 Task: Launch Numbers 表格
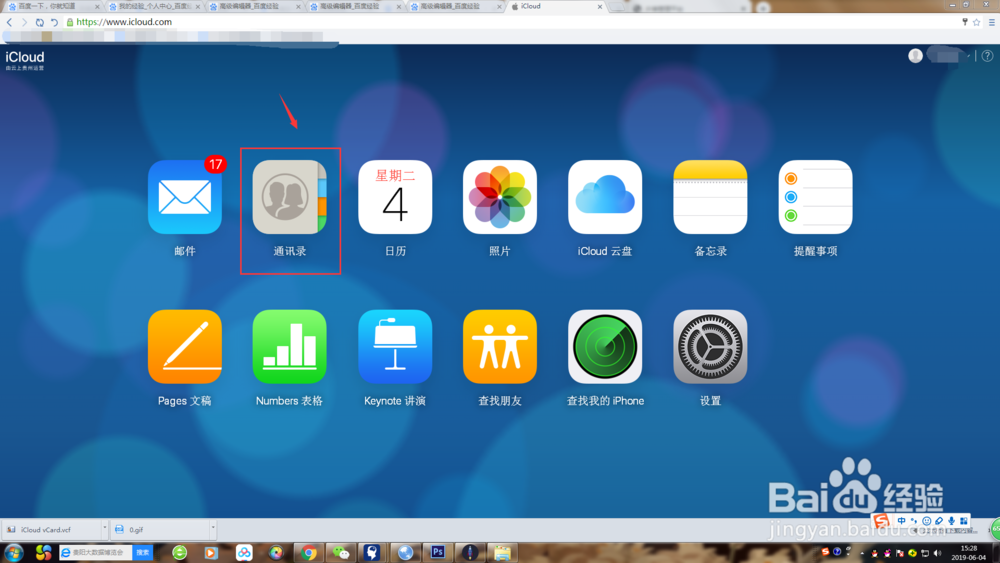pyautogui.click(x=290, y=347)
